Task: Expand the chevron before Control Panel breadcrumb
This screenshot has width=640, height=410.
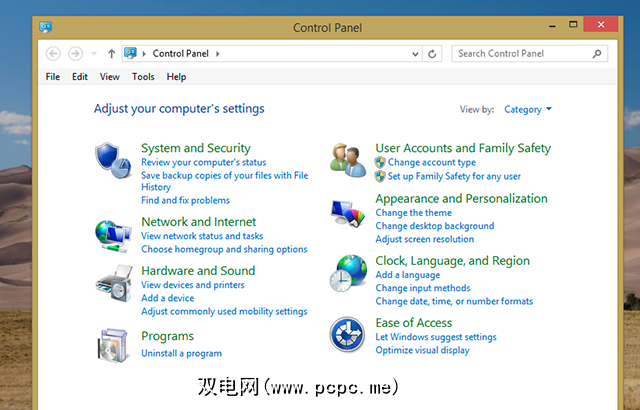Action: coord(144,53)
